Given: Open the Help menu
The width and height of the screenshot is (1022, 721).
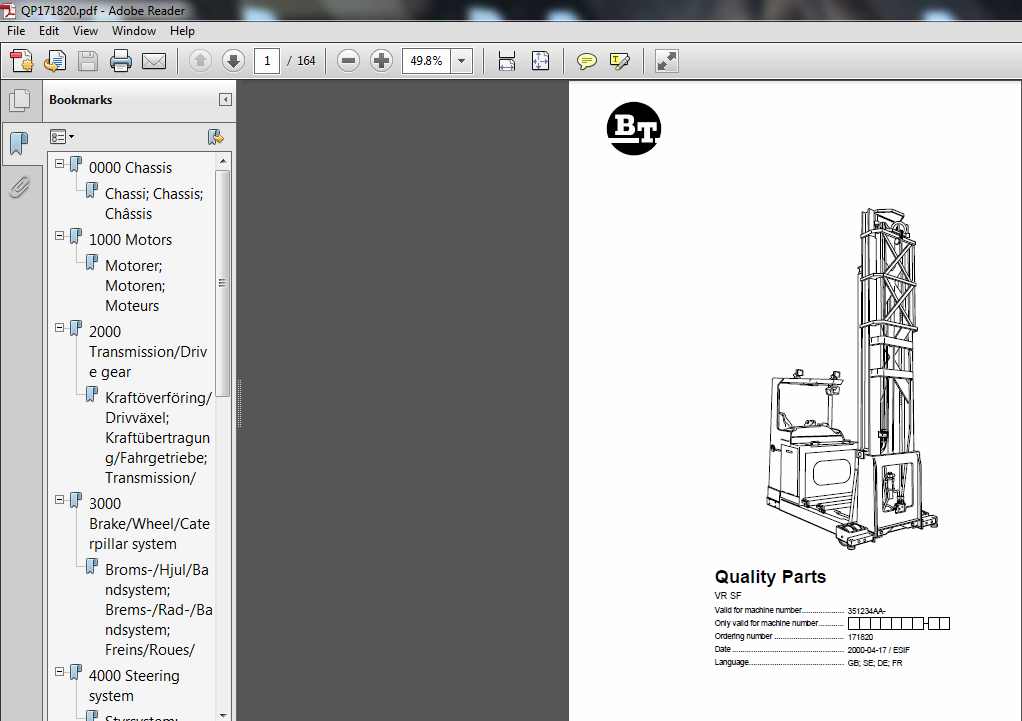Looking at the screenshot, I should [182, 31].
